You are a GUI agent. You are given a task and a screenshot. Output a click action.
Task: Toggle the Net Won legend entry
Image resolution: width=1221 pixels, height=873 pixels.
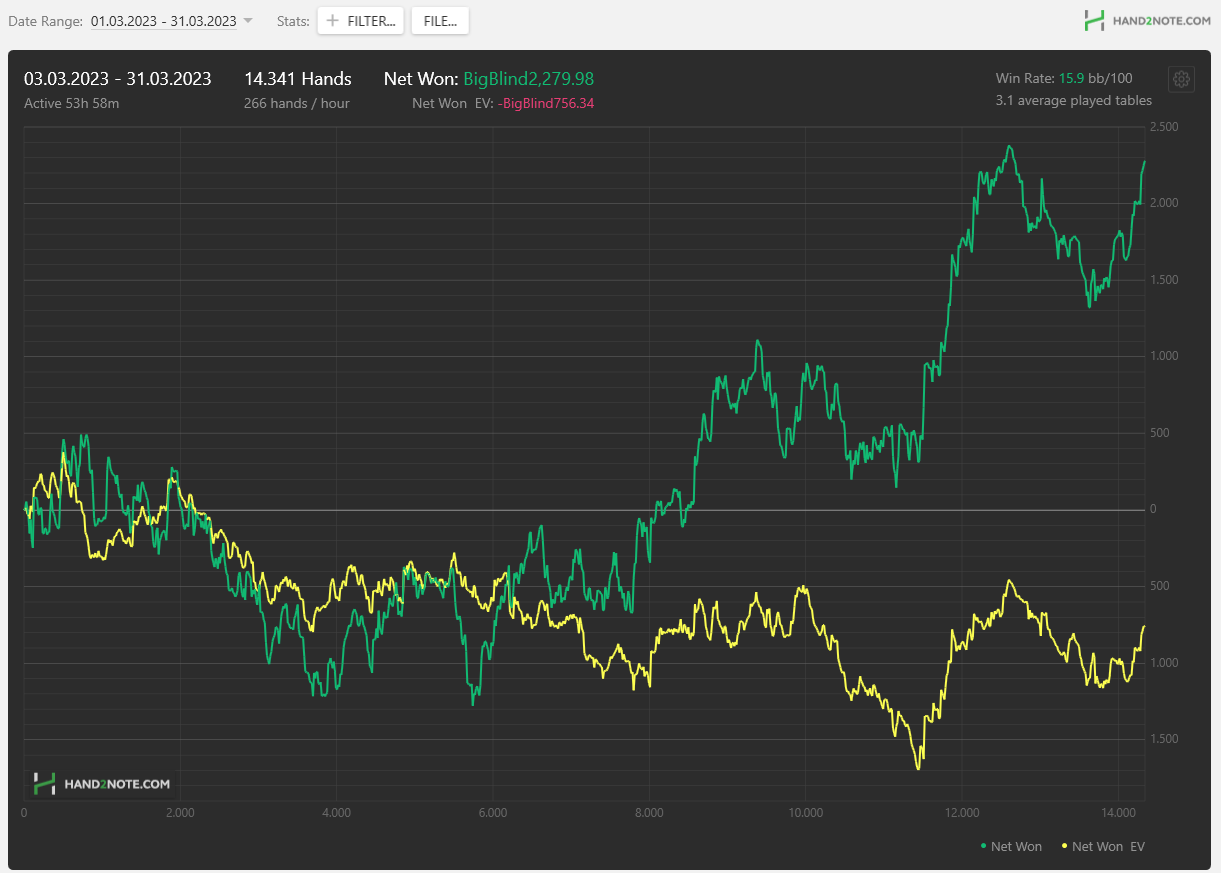pyautogui.click(x=1010, y=846)
